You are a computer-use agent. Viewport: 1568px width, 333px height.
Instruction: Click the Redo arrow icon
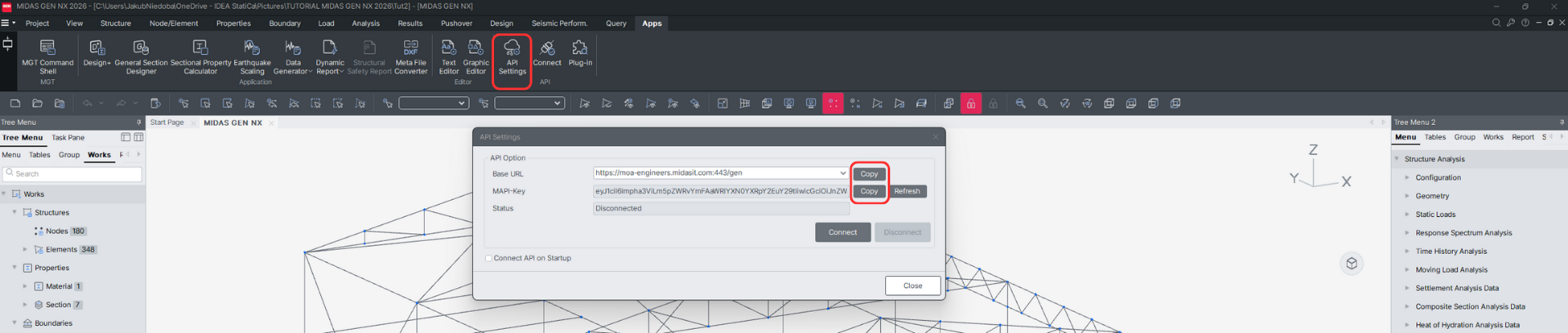121,104
